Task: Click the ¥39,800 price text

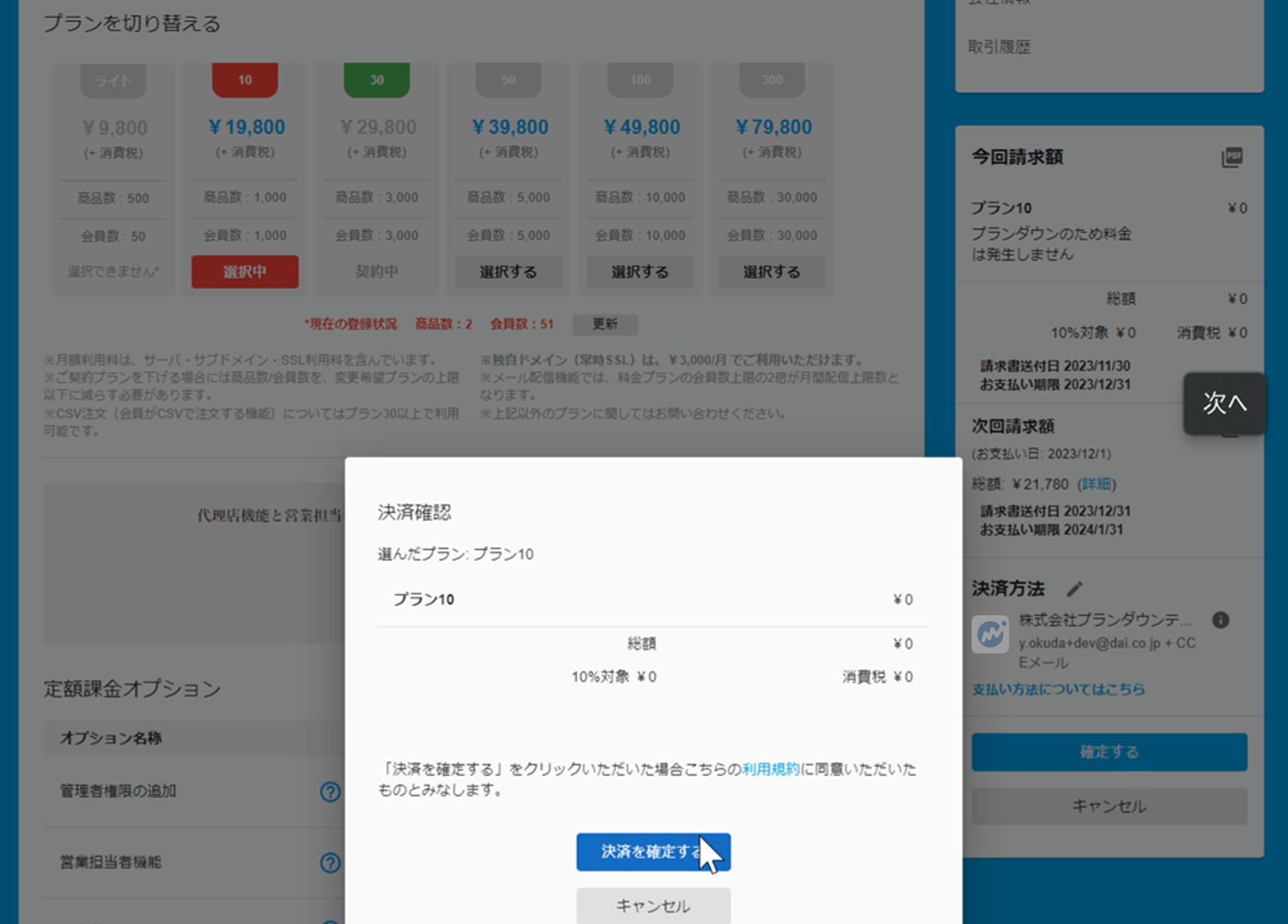Action: click(510, 127)
